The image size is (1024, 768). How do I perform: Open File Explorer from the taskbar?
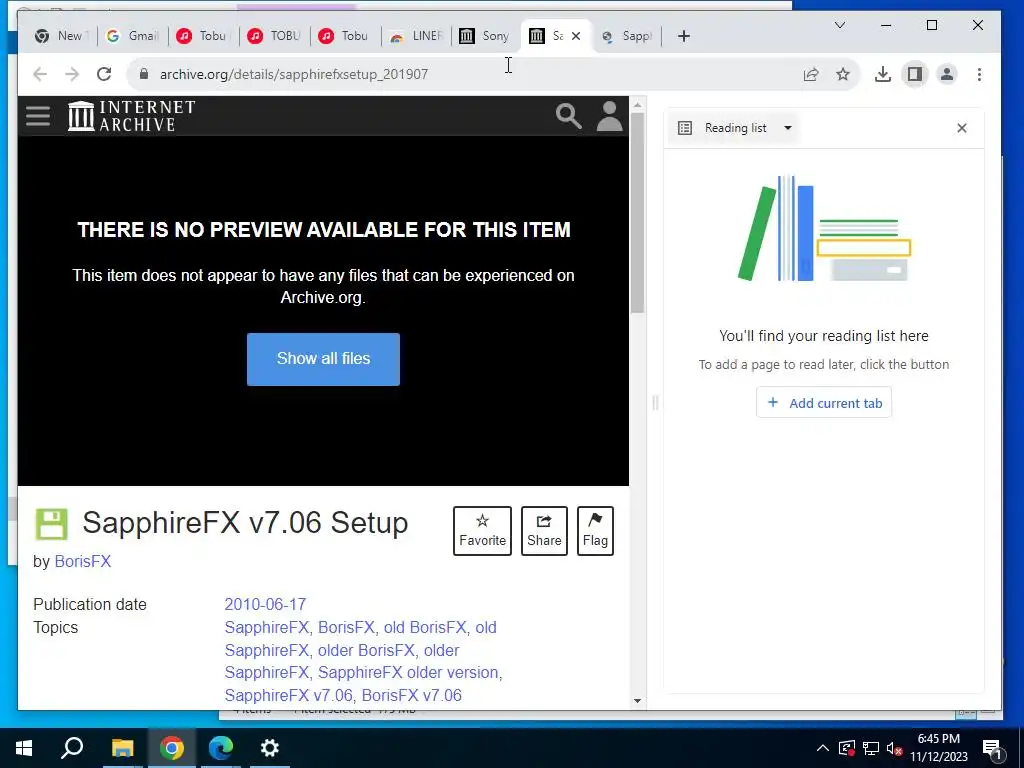[122, 748]
